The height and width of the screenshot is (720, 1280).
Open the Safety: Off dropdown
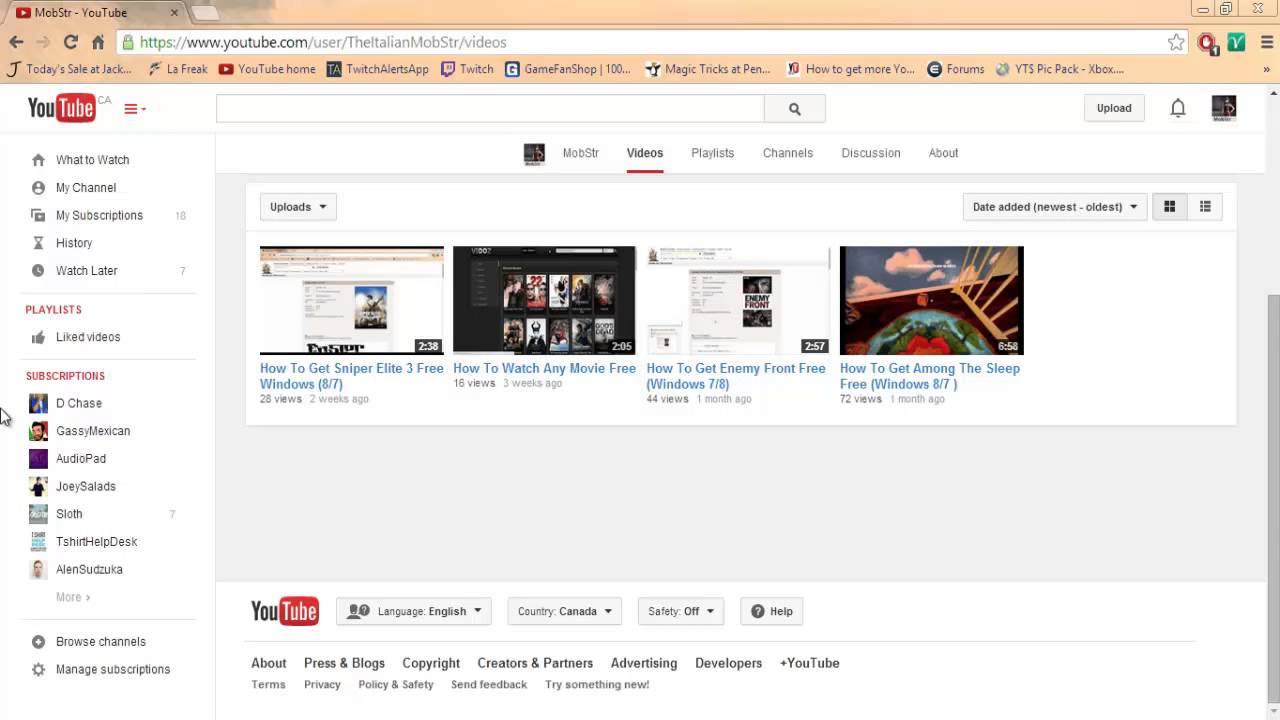pos(680,611)
